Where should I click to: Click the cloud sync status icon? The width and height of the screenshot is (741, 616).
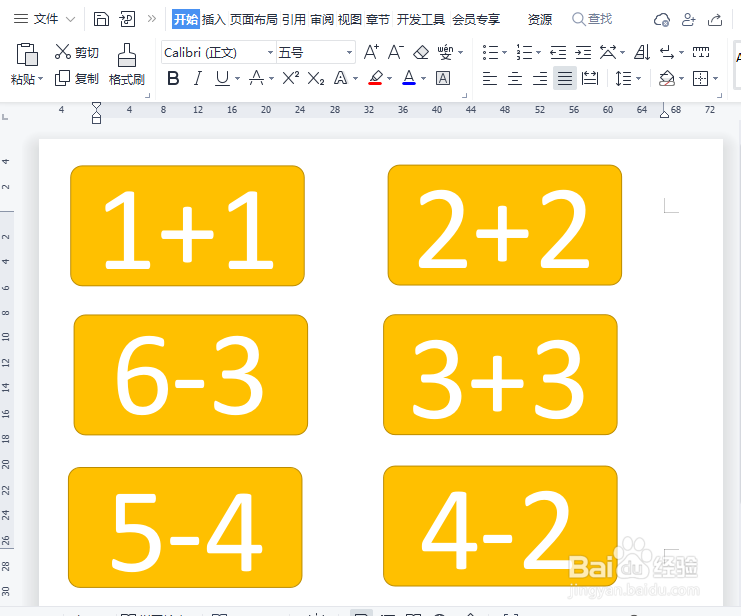tap(662, 20)
